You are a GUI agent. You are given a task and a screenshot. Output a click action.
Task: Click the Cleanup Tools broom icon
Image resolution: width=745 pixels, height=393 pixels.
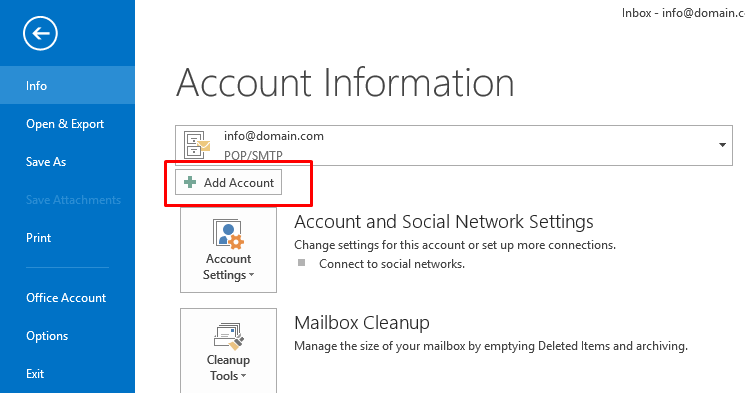[x=229, y=336]
